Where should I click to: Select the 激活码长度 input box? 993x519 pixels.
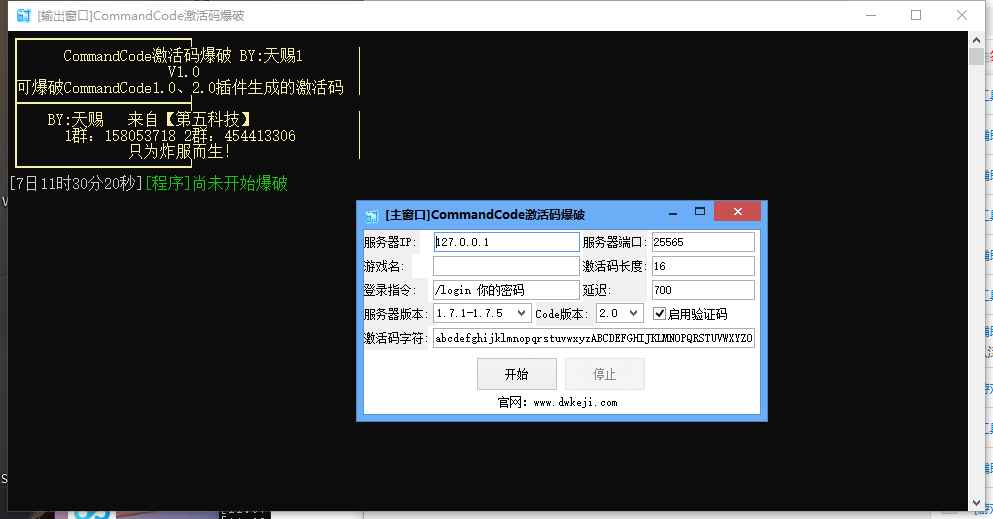coord(703,266)
